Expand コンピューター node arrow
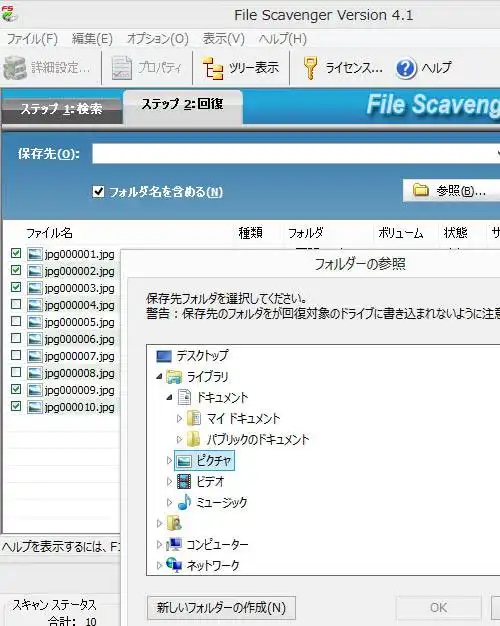Image resolution: width=500 pixels, height=626 pixels. (x=159, y=544)
